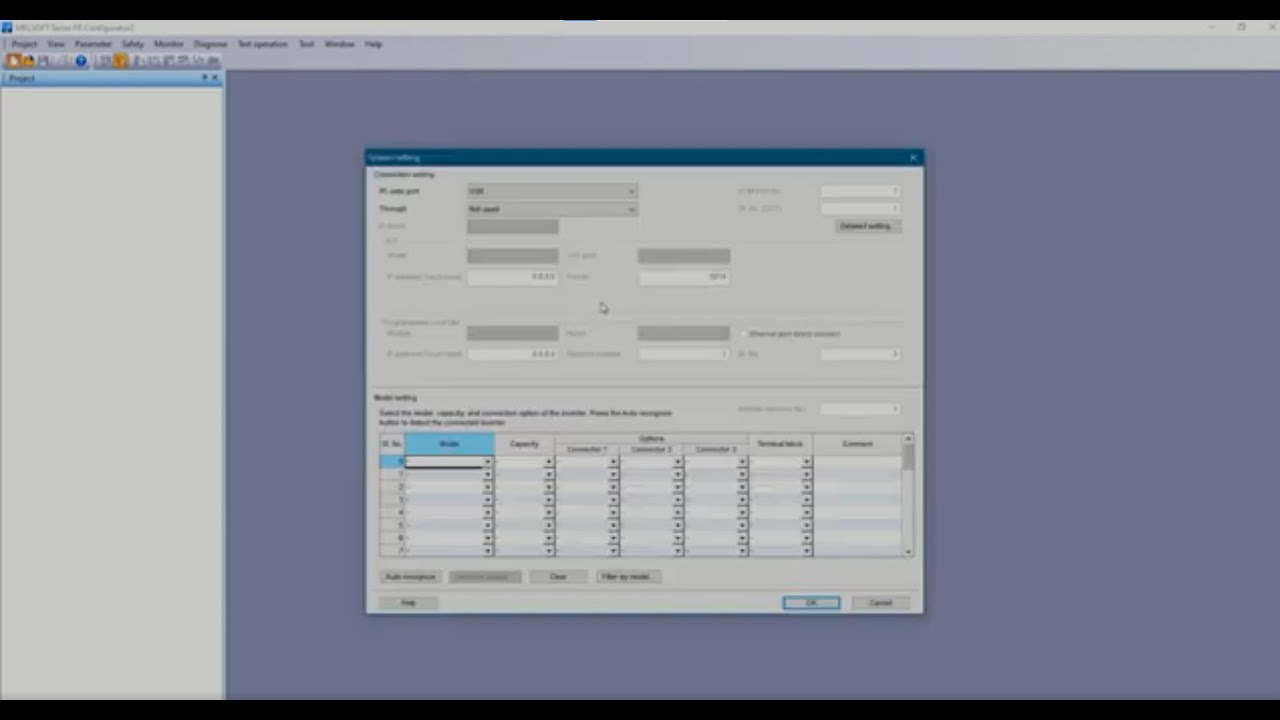Screen dimensions: 1280x720
Task: Open Terminal block dropdown for station 0
Action: click(x=806, y=462)
